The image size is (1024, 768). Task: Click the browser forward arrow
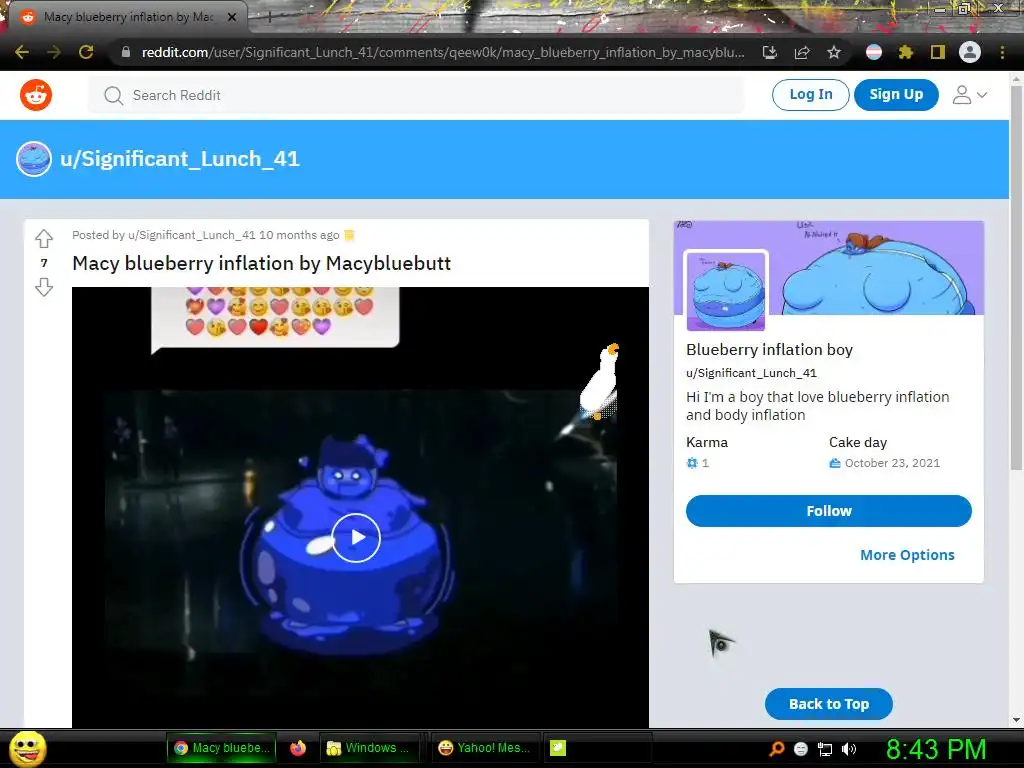[54, 52]
